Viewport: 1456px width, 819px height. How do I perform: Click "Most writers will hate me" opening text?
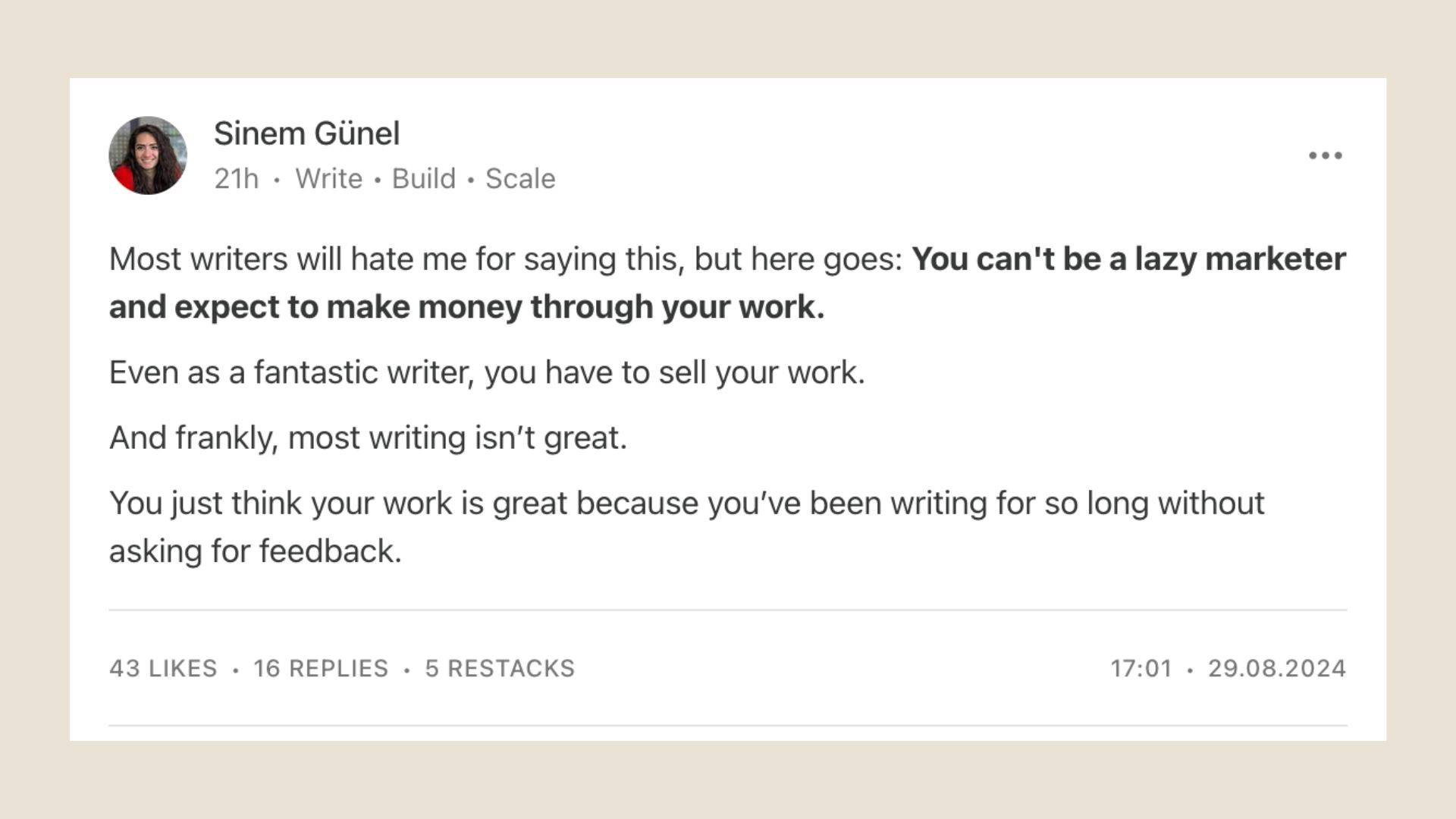click(x=288, y=259)
